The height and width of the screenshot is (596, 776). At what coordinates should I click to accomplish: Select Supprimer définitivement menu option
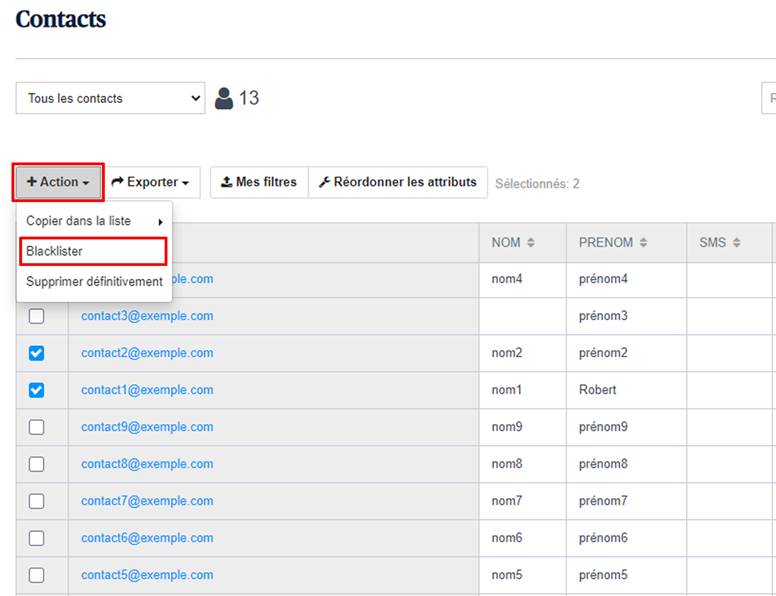tap(94, 282)
